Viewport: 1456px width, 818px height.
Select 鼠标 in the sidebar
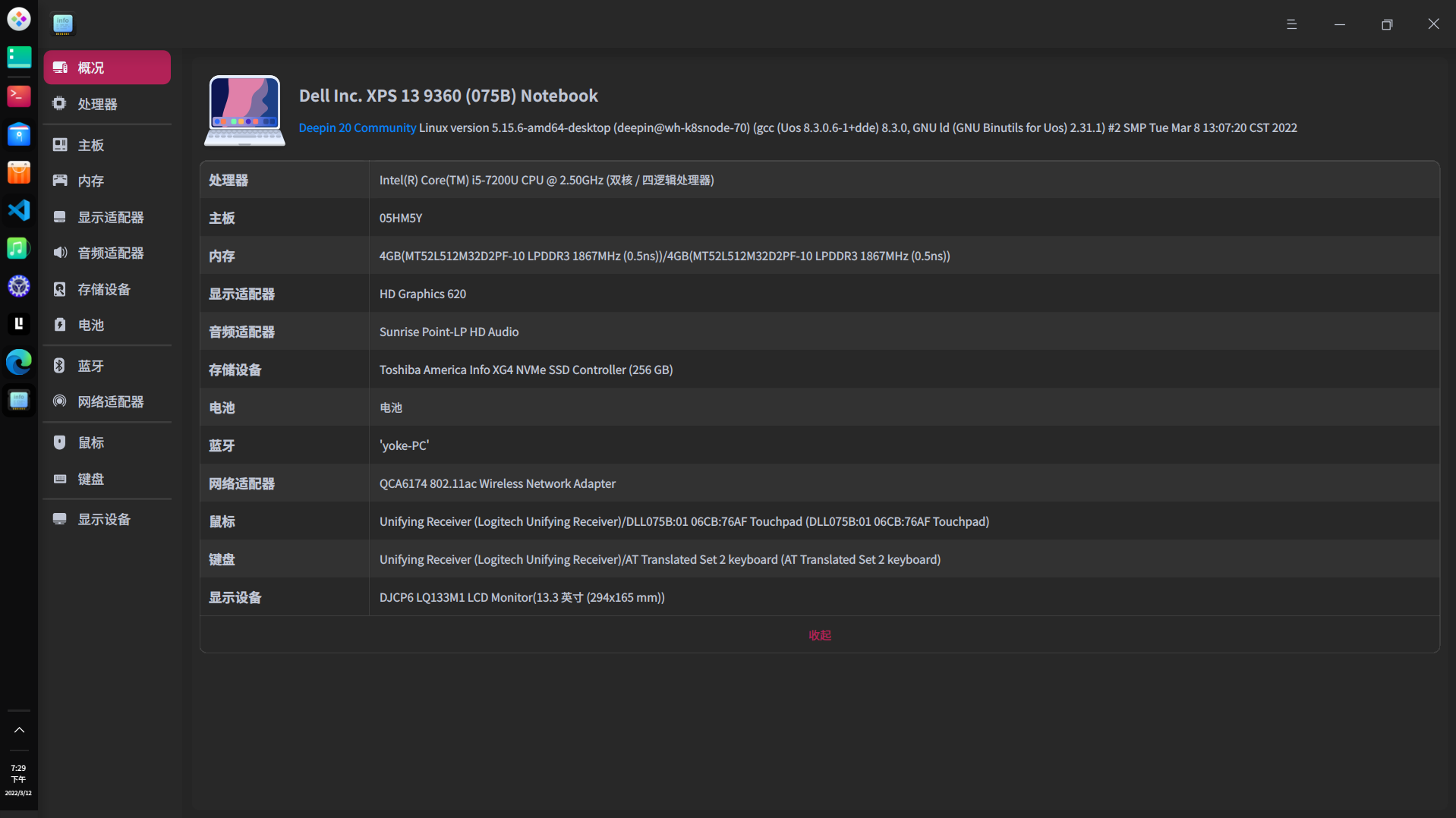pyautogui.click(x=107, y=442)
